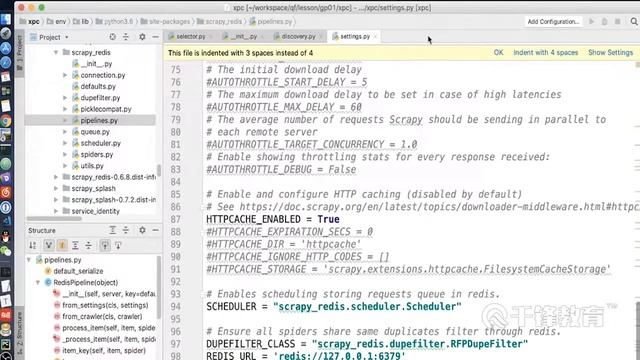The width and height of the screenshot is (640, 360).
Task: Expand scheduler.py in project tree
Action: [65, 143]
